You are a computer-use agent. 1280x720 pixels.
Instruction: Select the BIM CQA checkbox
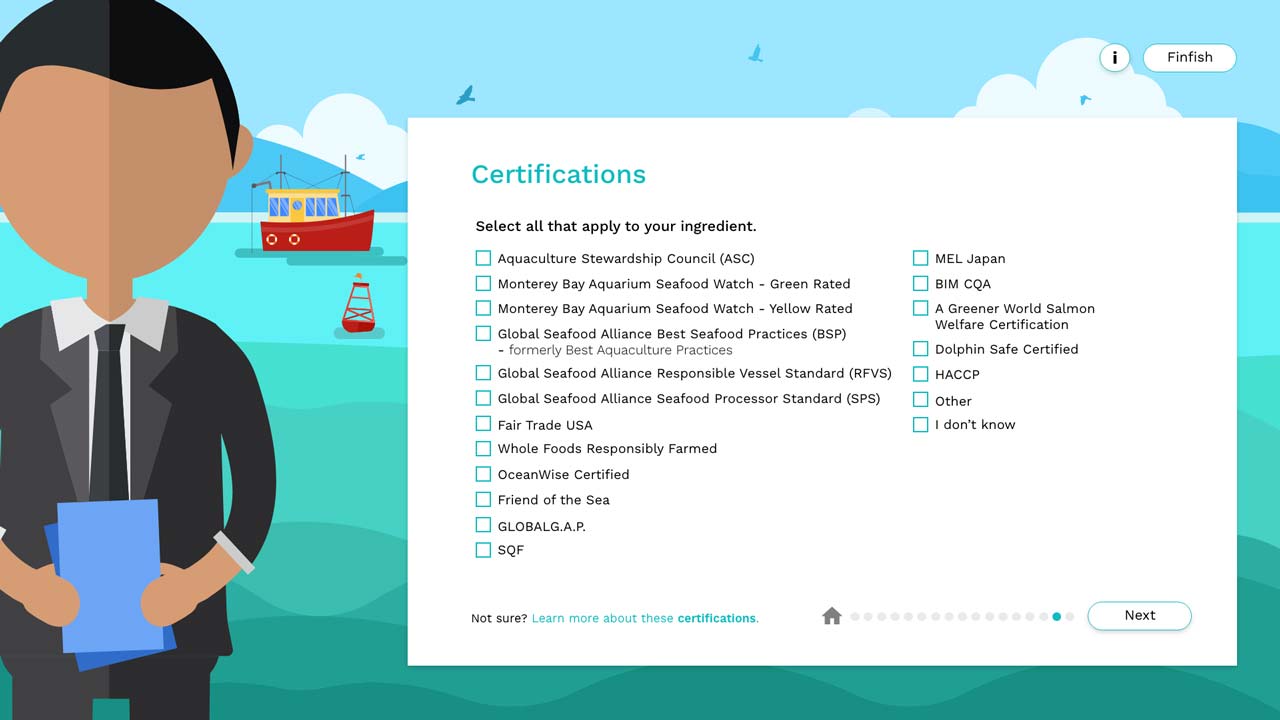(920, 283)
